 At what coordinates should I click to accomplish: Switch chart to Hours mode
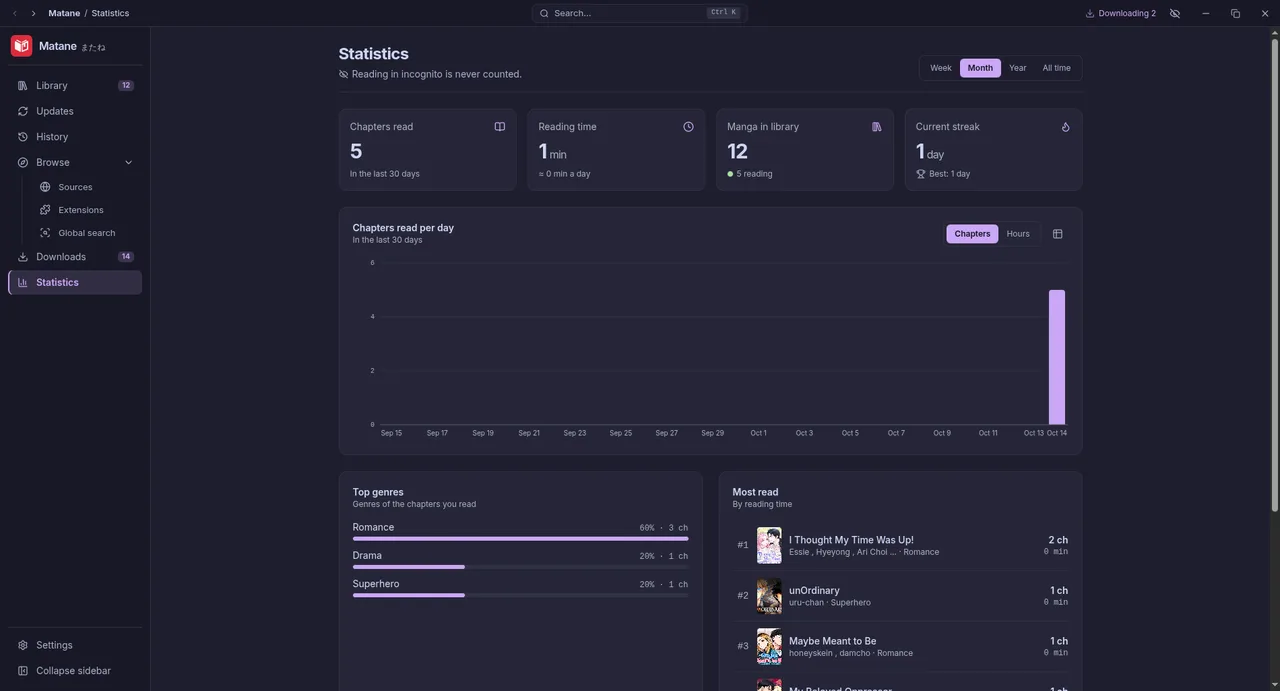[1018, 234]
